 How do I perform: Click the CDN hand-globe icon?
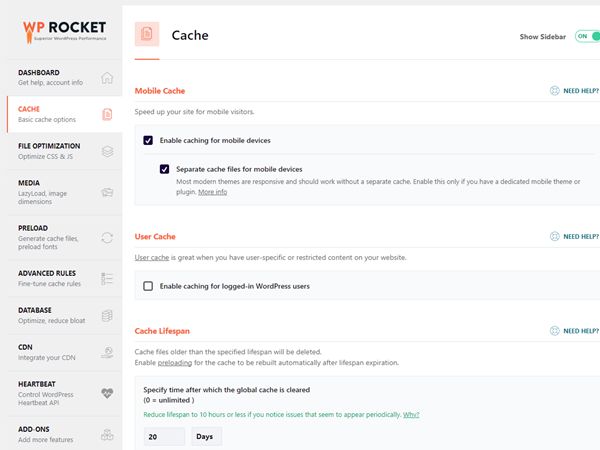[107, 352]
